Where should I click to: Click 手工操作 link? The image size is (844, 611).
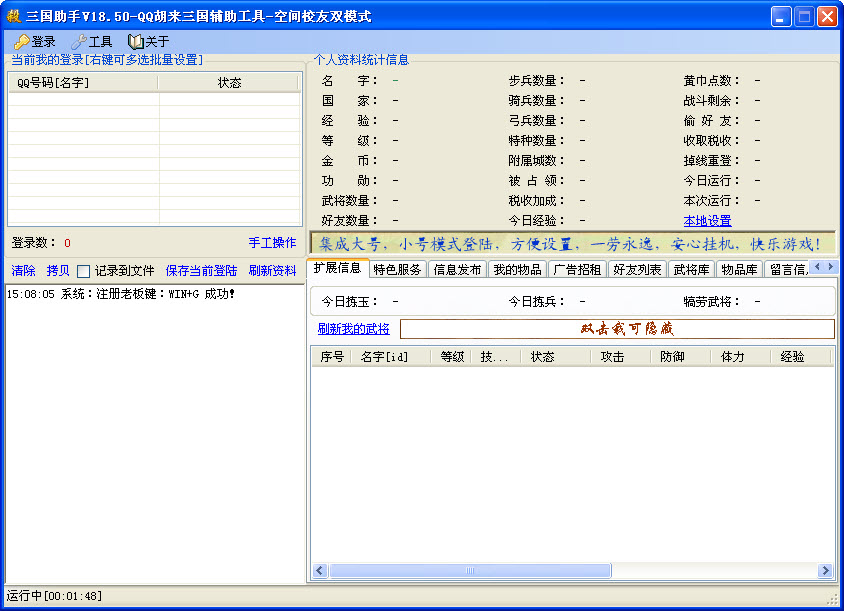click(272, 243)
